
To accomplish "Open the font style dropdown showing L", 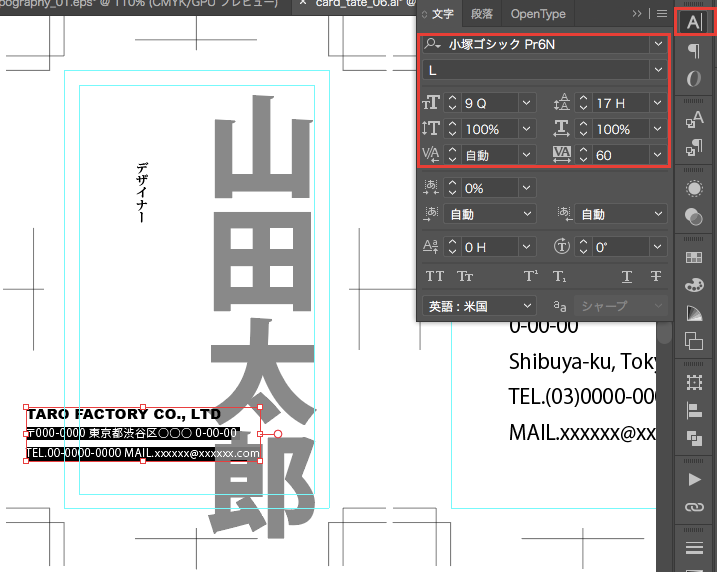I will (x=657, y=70).
